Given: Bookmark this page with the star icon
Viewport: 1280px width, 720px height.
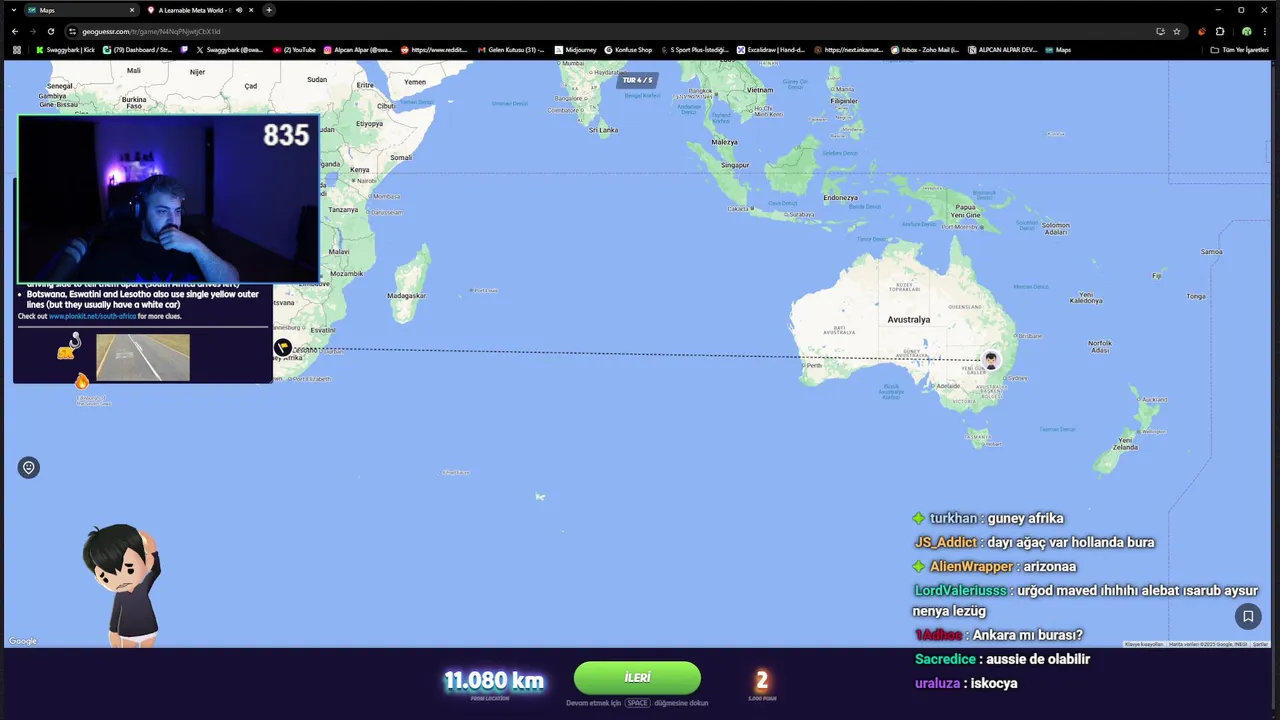Looking at the screenshot, I should click(x=1176, y=31).
